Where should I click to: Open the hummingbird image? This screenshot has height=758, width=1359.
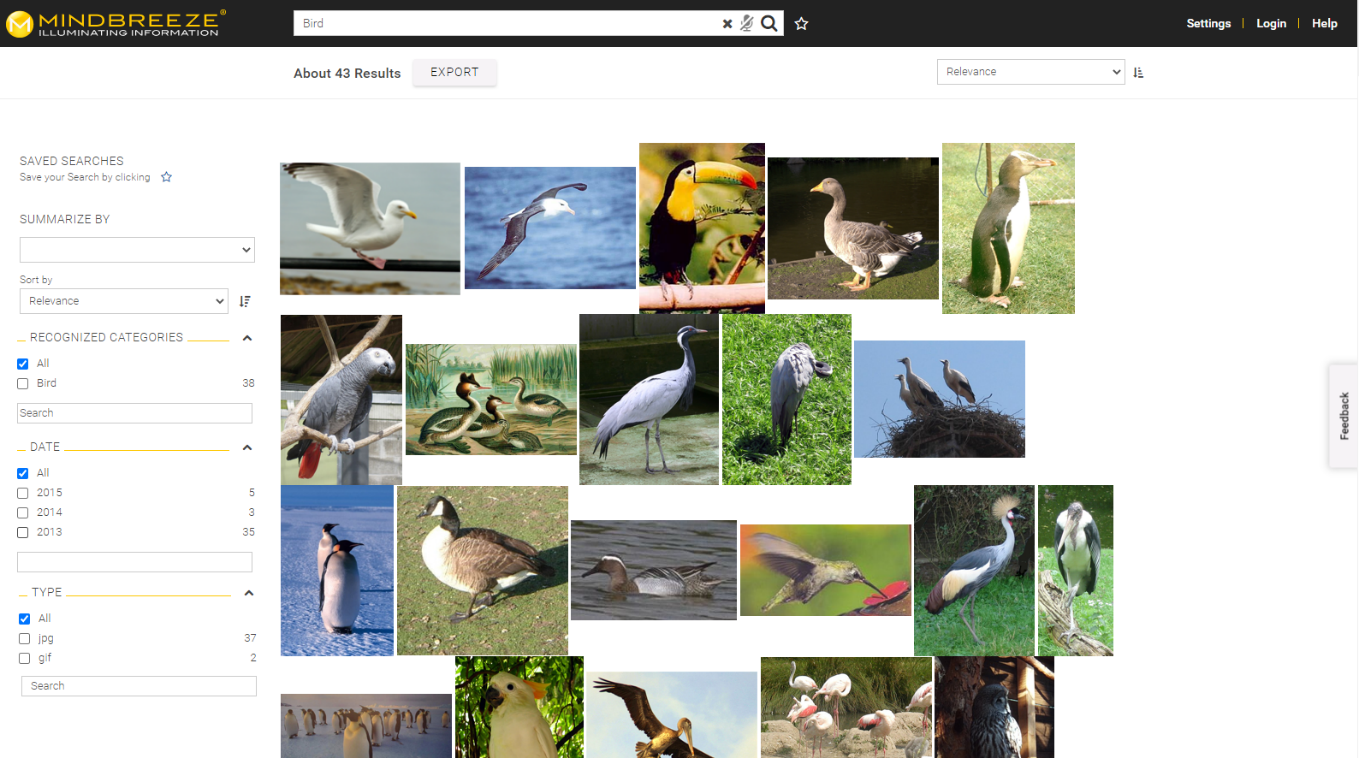pos(825,570)
